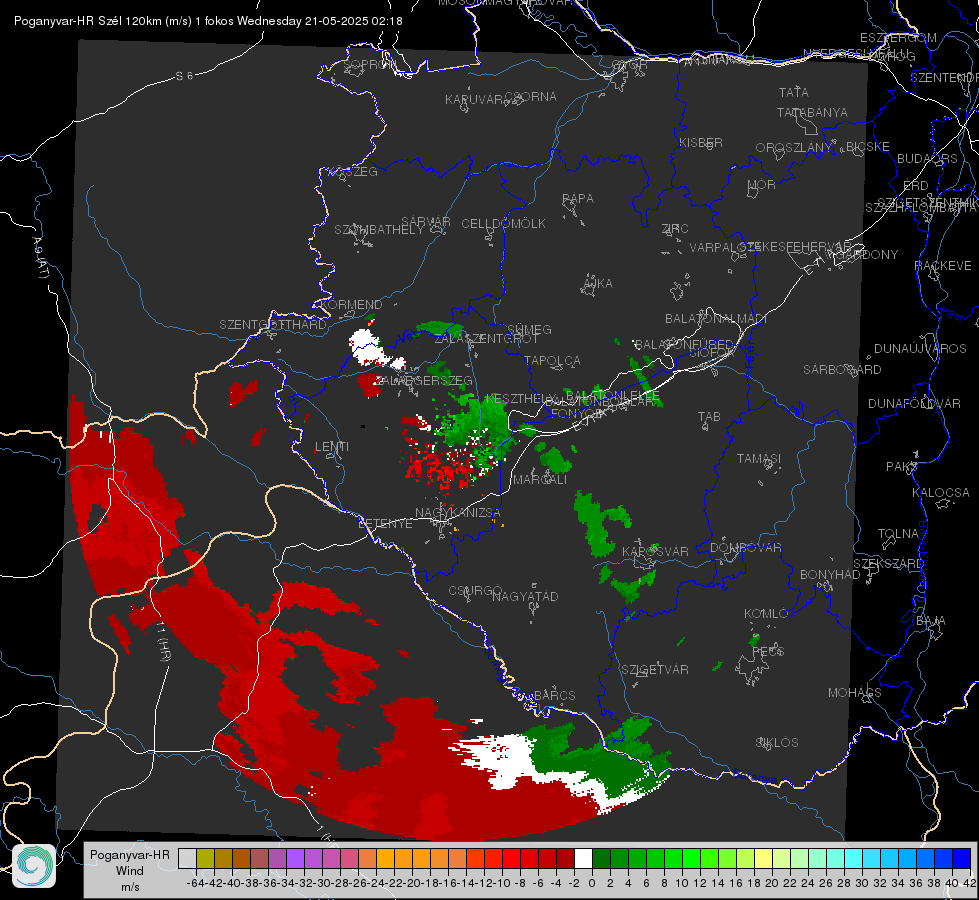979x900 pixels.
Task: Click the MARCALI town label
Action: [x=539, y=480]
